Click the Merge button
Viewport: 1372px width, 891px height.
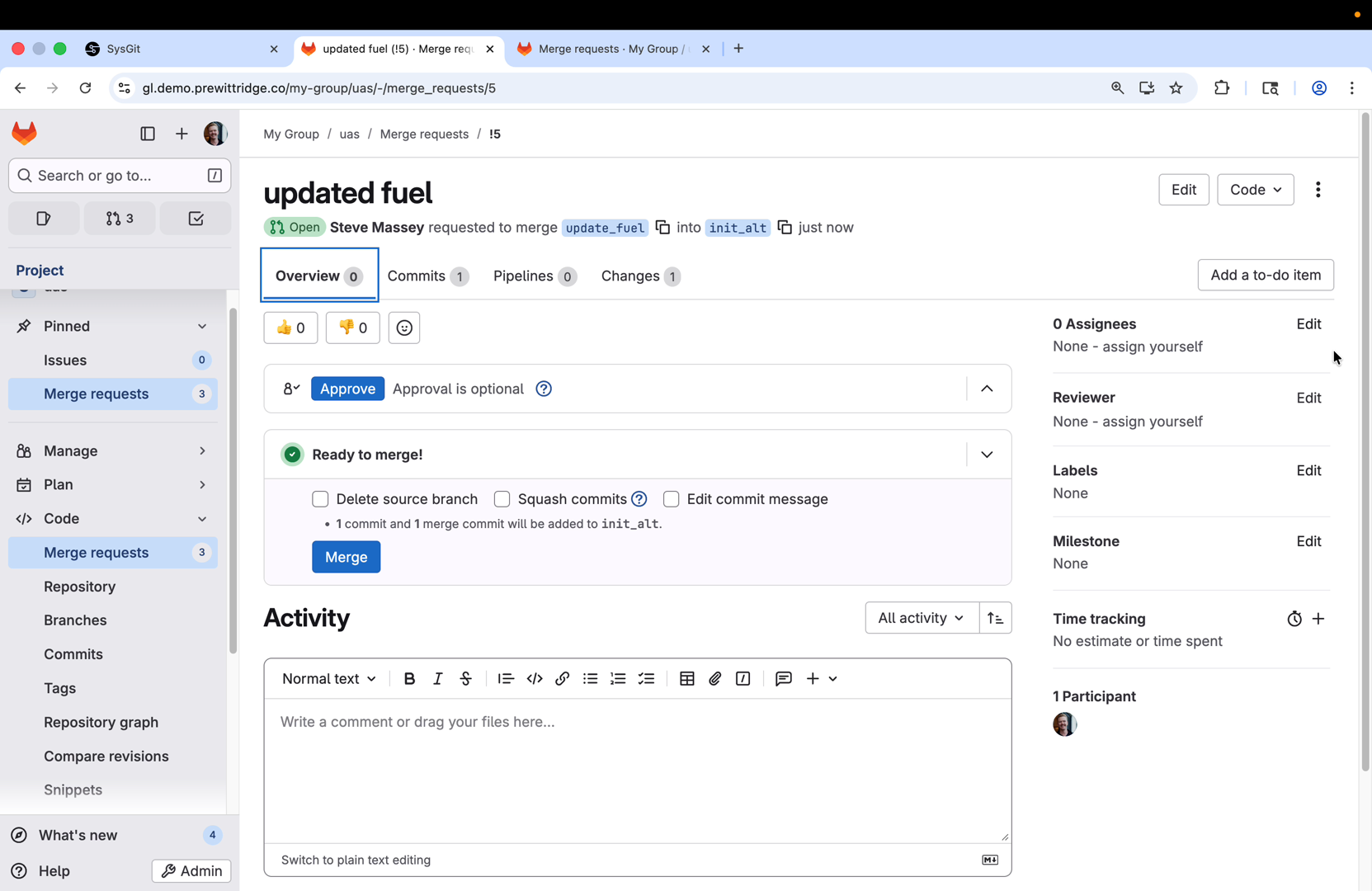pyautogui.click(x=346, y=557)
